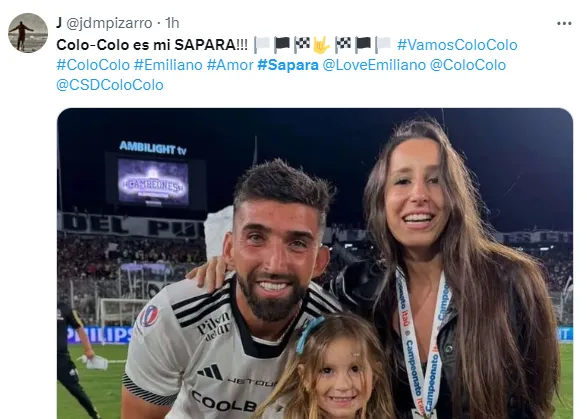Open the bold #Sapara hashtag
This screenshot has width=587, height=419.
(288, 65)
